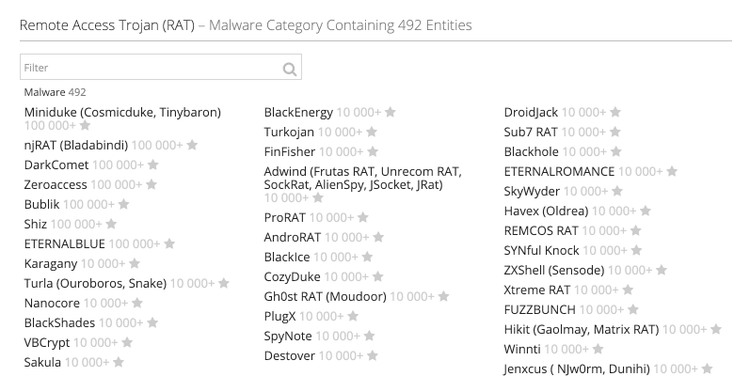Open the njRAT (Bladabindi) entity
The height and width of the screenshot is (392, 750).
click(76, 145)
